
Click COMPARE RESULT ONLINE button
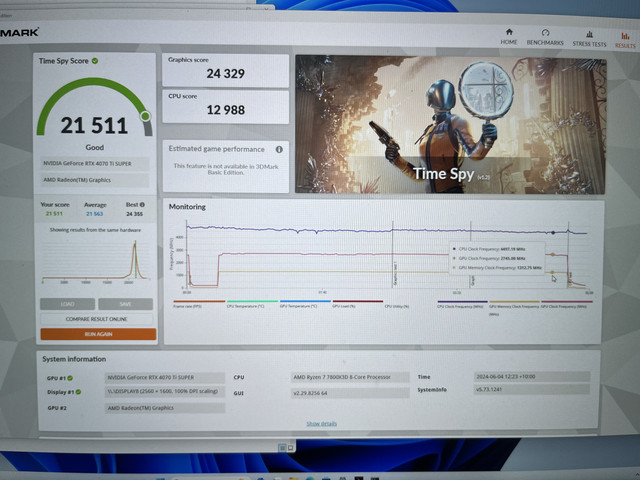pos(97,319)
